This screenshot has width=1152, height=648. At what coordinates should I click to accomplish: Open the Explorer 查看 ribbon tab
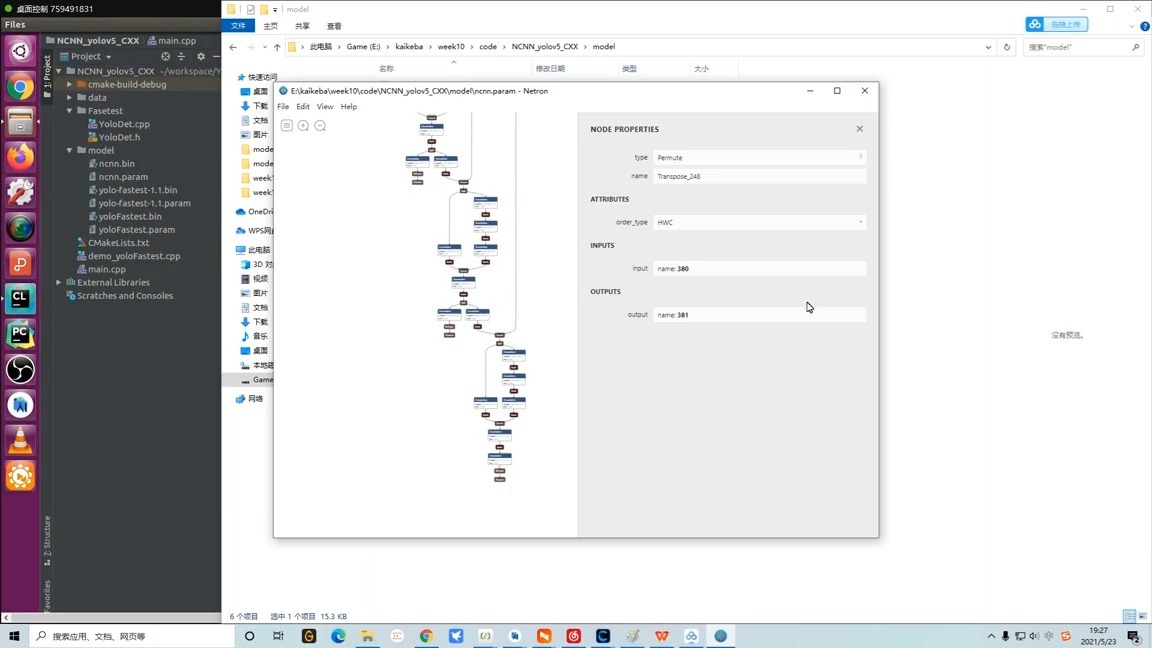(x=334, y=26)
